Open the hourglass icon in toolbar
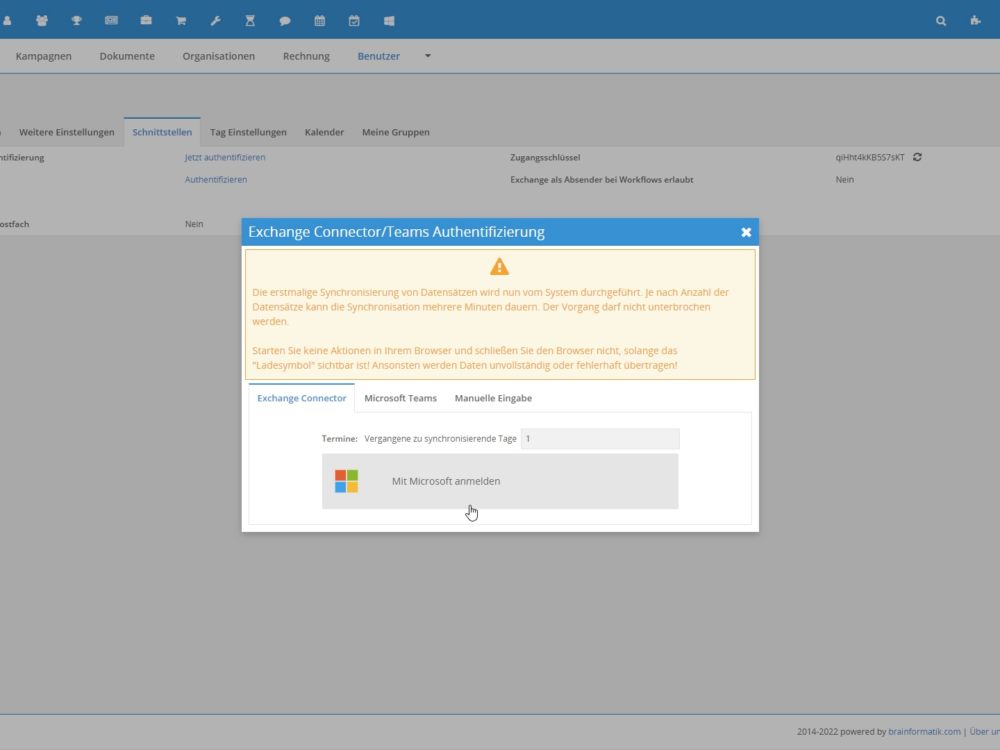The image size is (1000, 750). coord(250,20)
